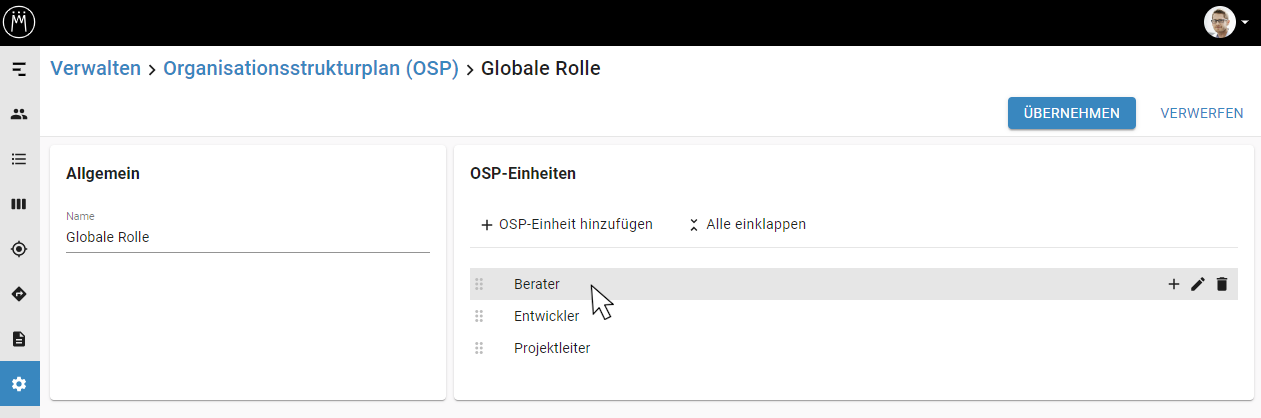1261x418 pixels.
Task: Add a sub-unit to the Berater row
Action: point(1174,284)
